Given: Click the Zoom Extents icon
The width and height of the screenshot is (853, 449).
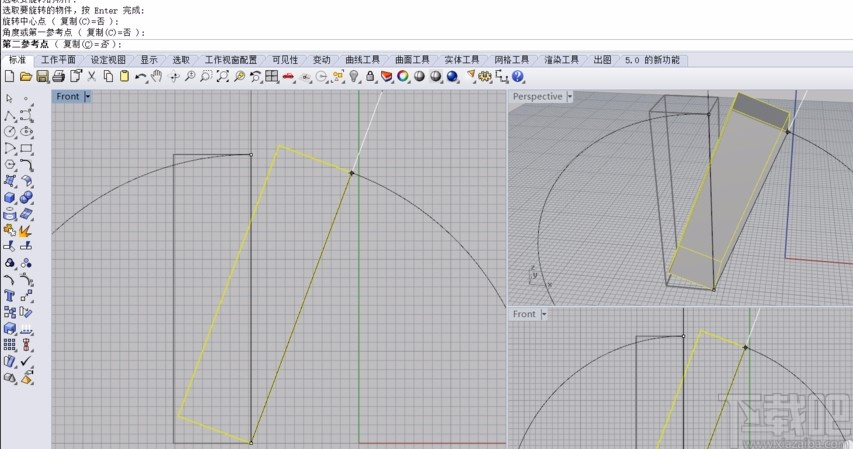Looking at the screenshot, I should tap(222, 77).
